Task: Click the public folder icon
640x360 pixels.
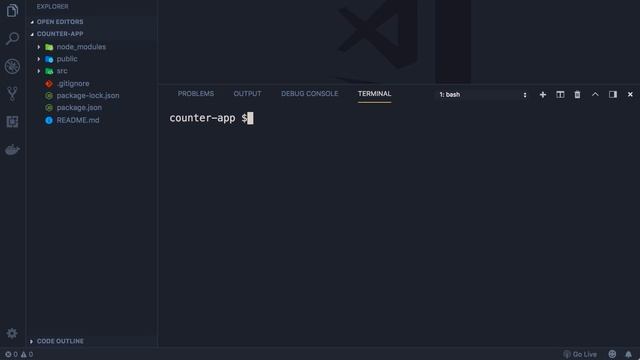Action: tap(49, 59)
